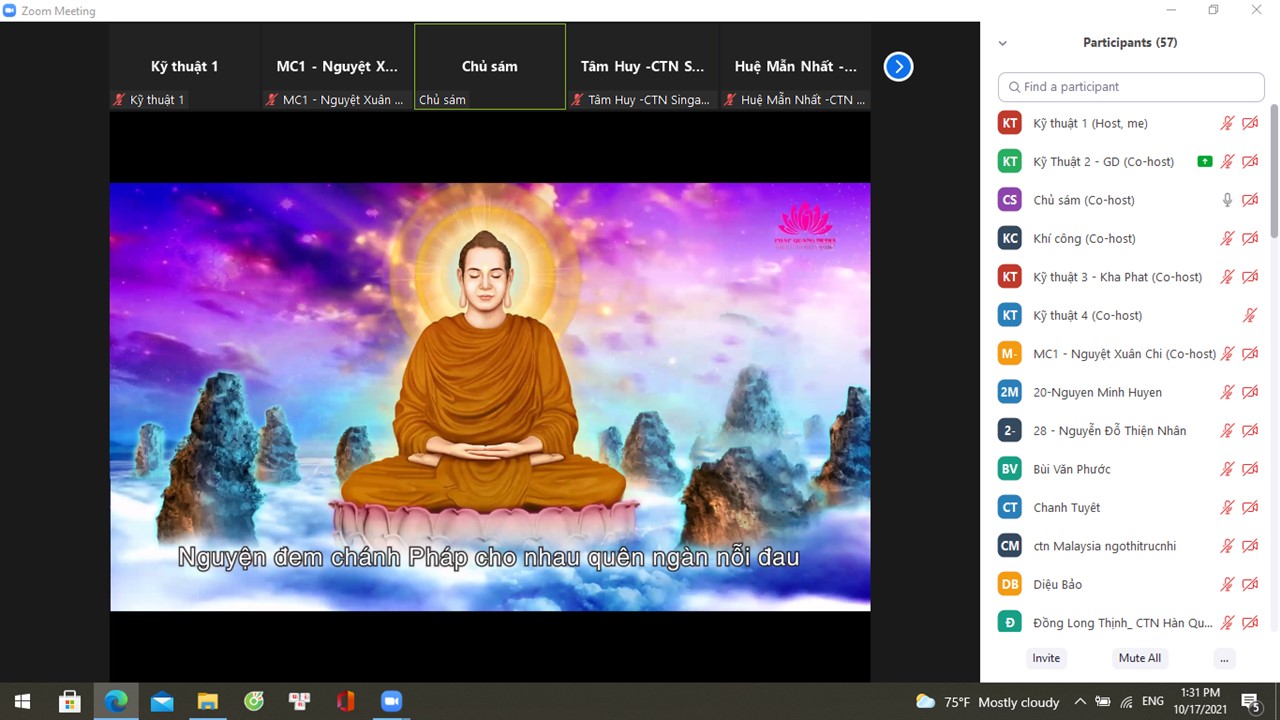Toggle the muted microphone for Diệu Bảo
Screen dimensions: 1280x720
[1227, 584]
